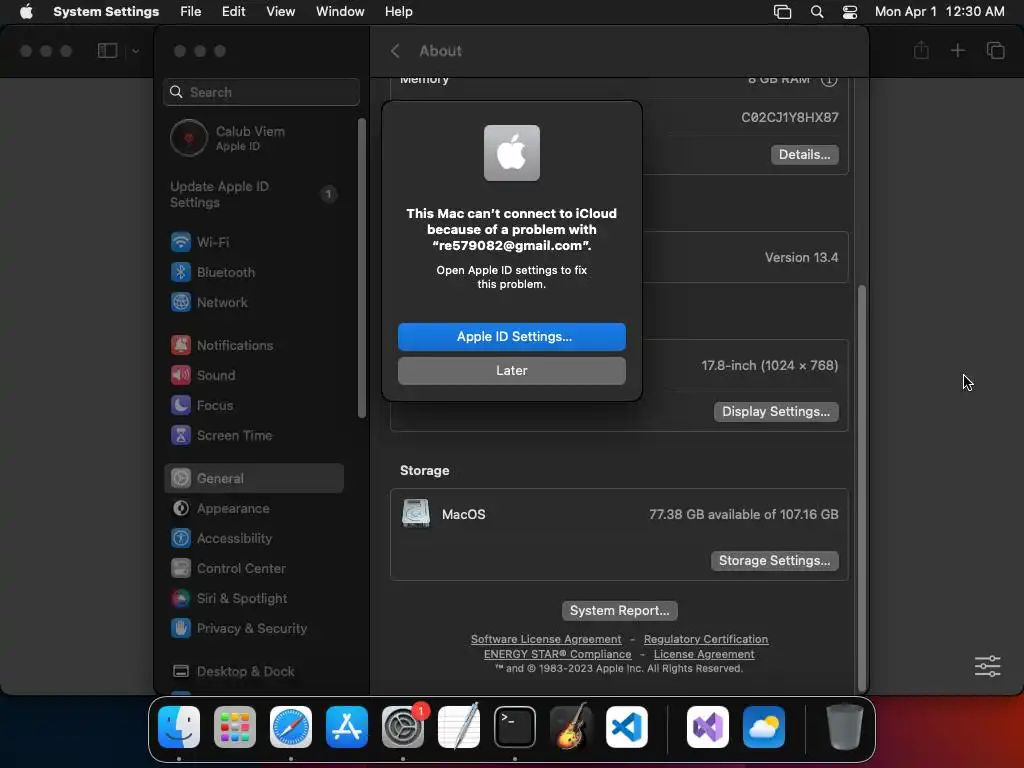Viewport: 1024px width, 768px height.
Task: Open the System Report
Action: (x=619, y=610)
